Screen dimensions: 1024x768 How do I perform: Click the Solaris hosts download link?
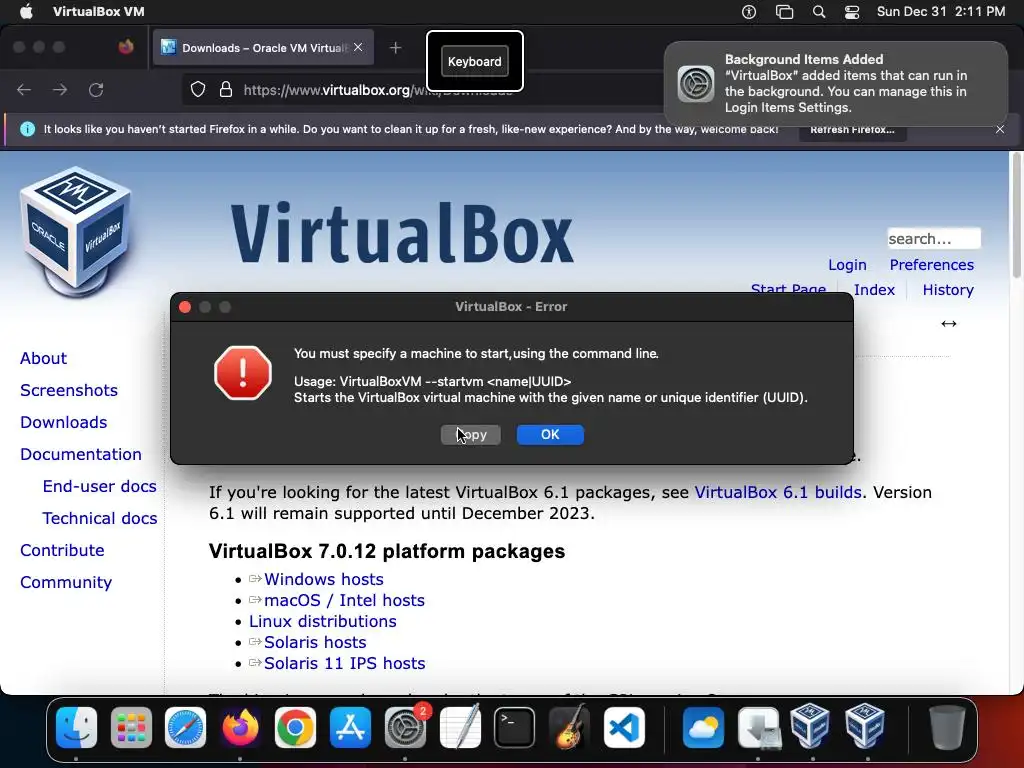click(315, 642)
